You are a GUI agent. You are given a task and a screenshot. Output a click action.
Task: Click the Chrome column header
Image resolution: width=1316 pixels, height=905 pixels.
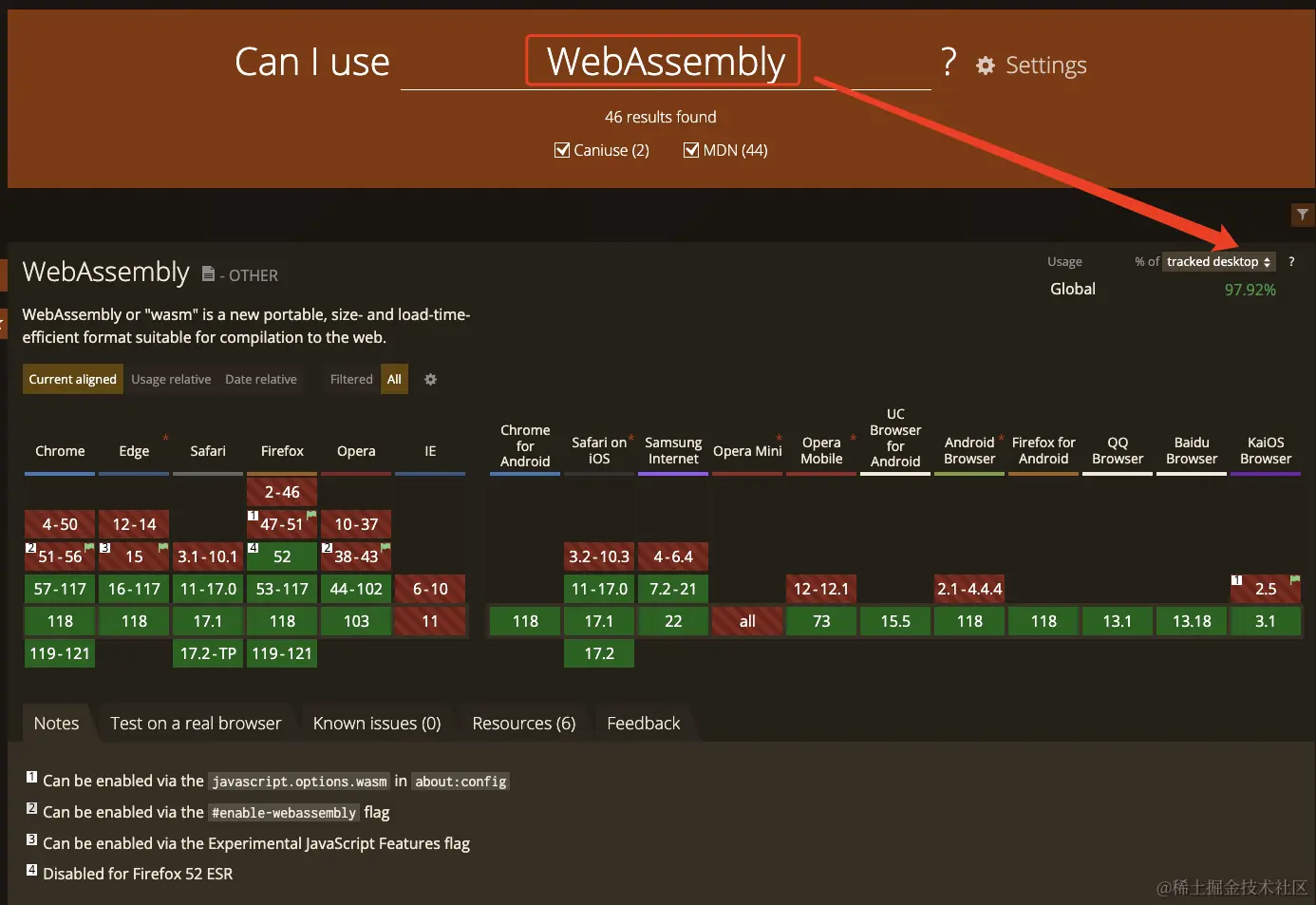coord(60,451)
